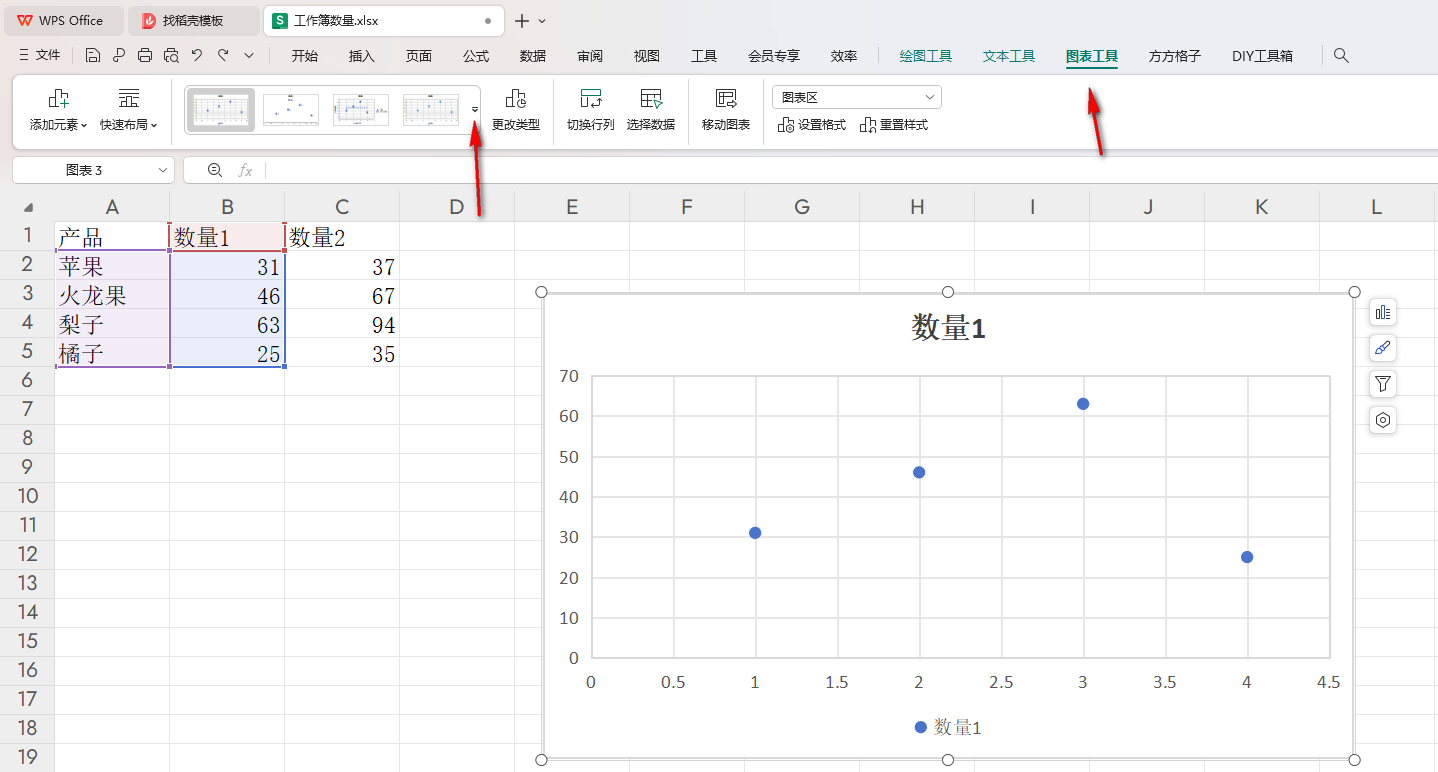
Task: Open 快速布局 dropdown
Action: pos(128,110)
